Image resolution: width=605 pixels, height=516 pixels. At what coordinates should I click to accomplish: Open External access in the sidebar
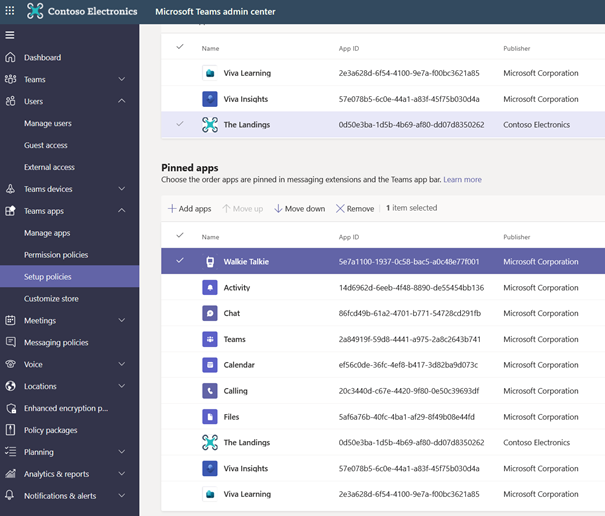(49, 167)
